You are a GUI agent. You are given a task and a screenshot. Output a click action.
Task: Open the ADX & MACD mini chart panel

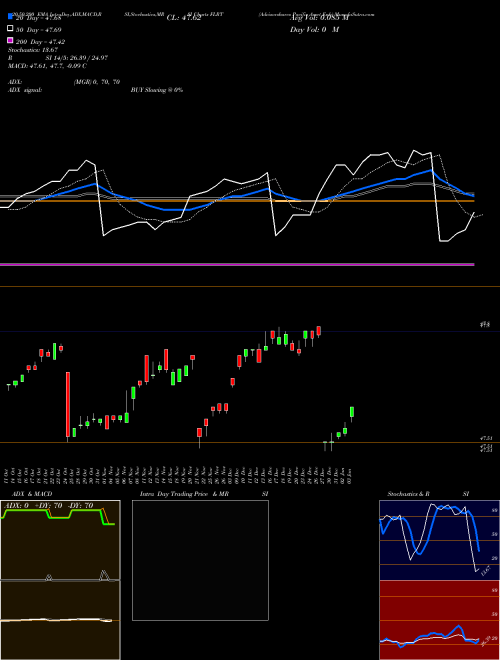60,580
